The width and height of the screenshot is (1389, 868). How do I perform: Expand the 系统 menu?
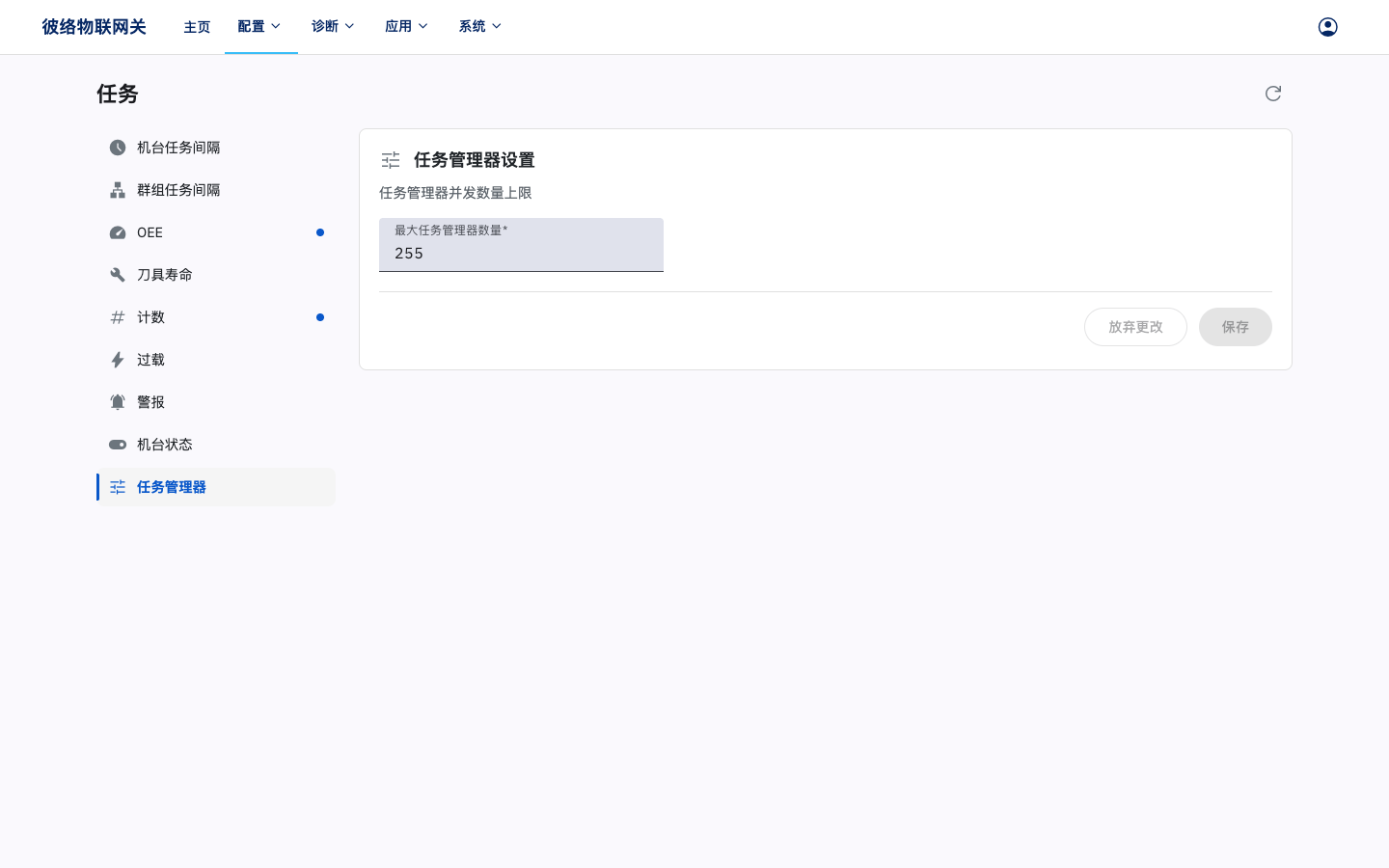480,27
